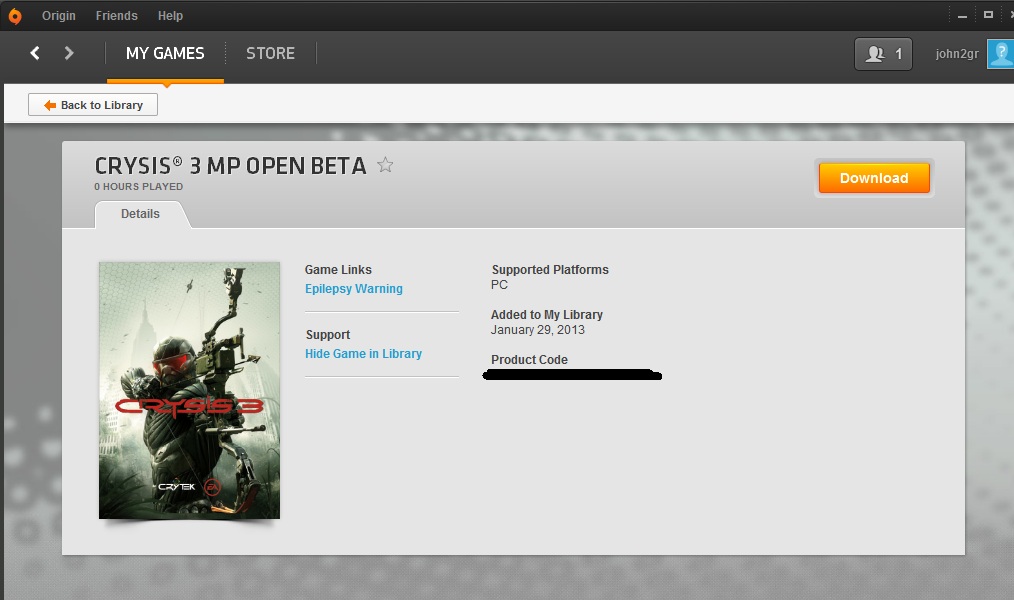Viewport: 1014px width, 600px height.
Task: Open the Origin menu
Action: point(59,16)
